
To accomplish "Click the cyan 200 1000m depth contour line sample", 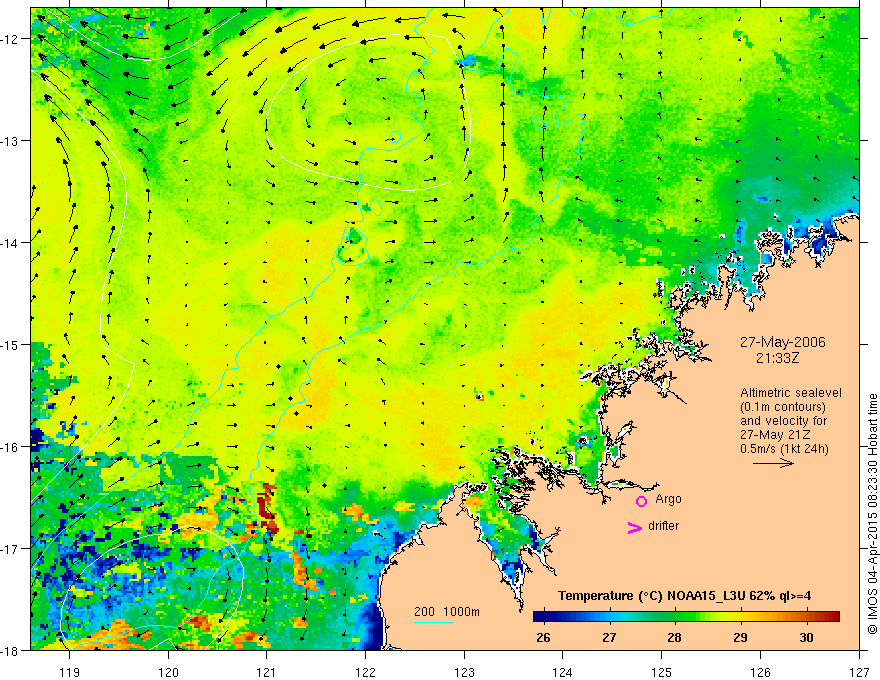I will (434, 622).
